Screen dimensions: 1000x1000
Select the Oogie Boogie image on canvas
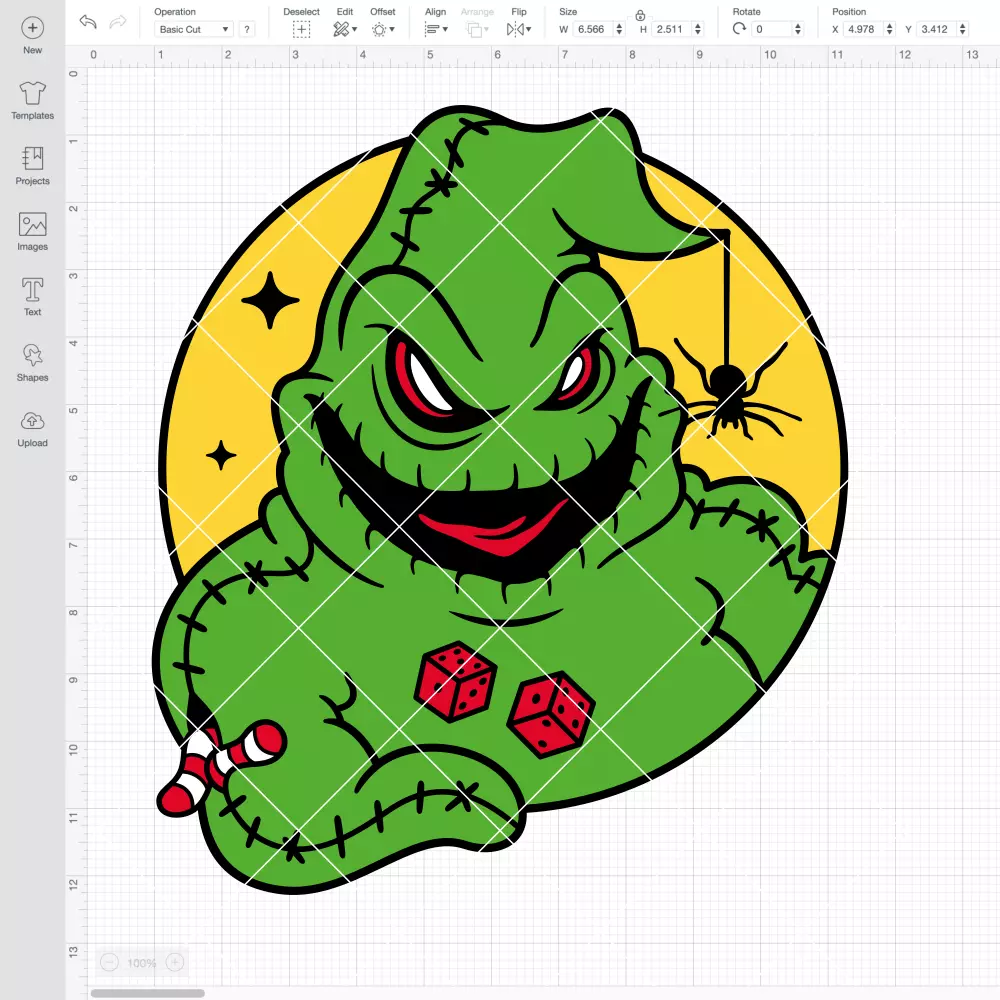[x=500, y=500]
